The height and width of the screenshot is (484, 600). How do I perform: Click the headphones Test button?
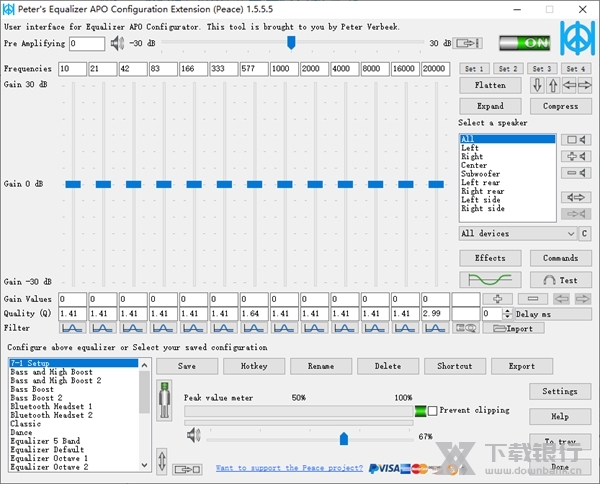point(554,280)
